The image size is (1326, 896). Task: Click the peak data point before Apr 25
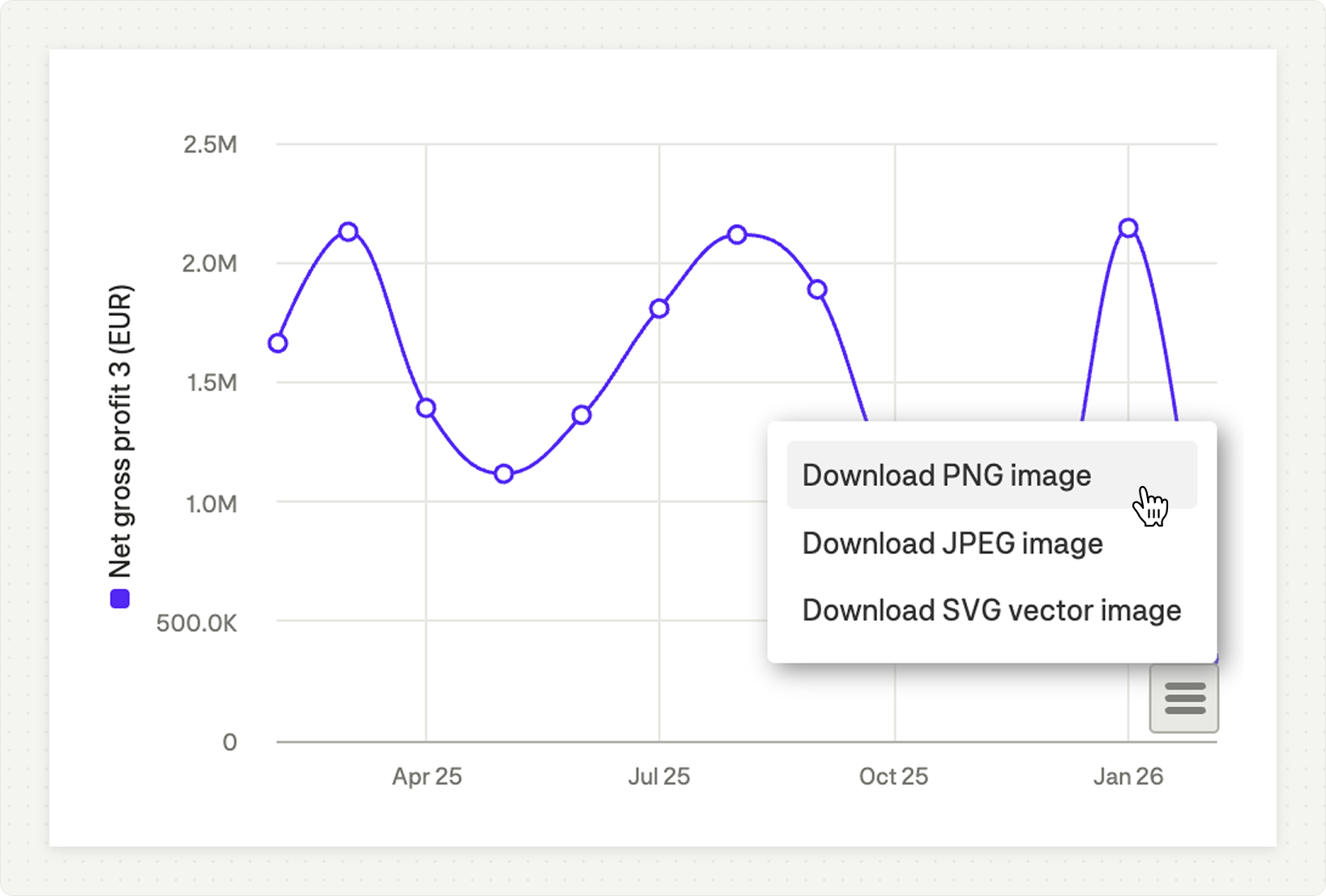[348, 233]
